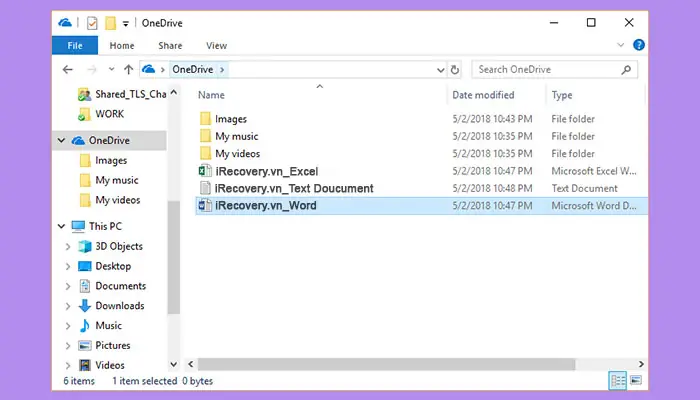Expand the Pictures node

click(68, 346)
